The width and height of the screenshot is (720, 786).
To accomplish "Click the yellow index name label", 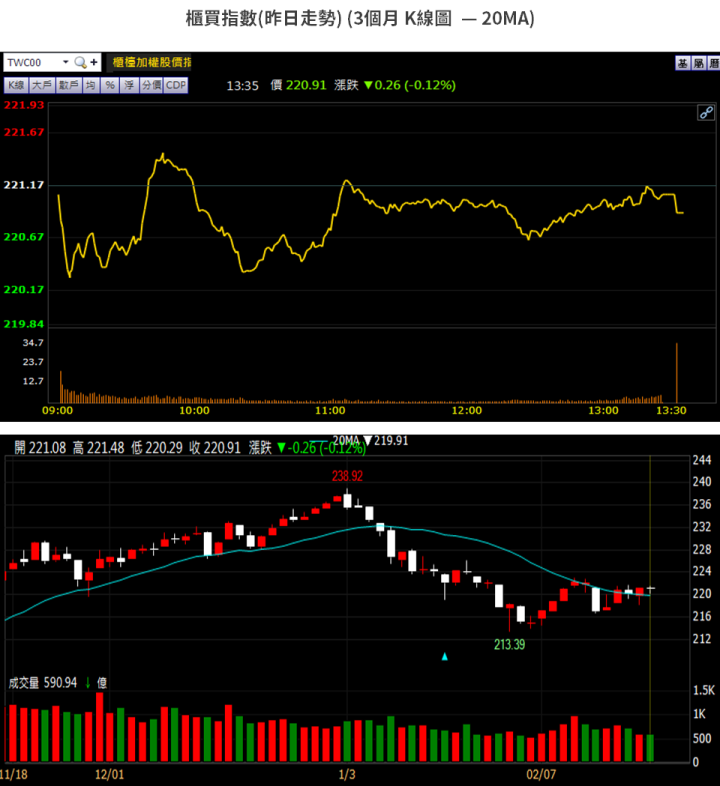I will [151, 62].
